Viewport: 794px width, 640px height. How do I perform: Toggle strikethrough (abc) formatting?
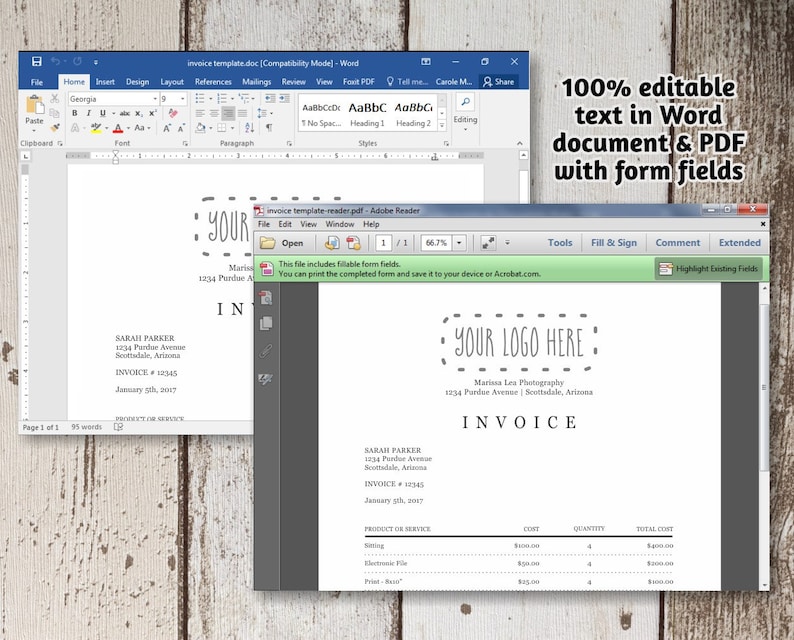click(125, 113)
